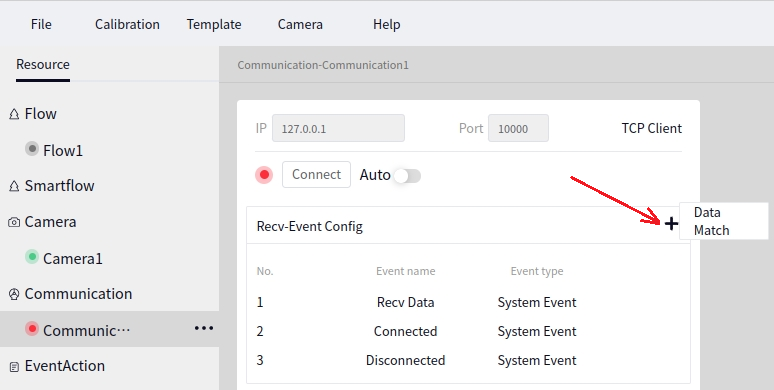The width and height of the screenshot is (774, 390).
Task: Click the Auto label next to switch
Action: pos(375,175)
